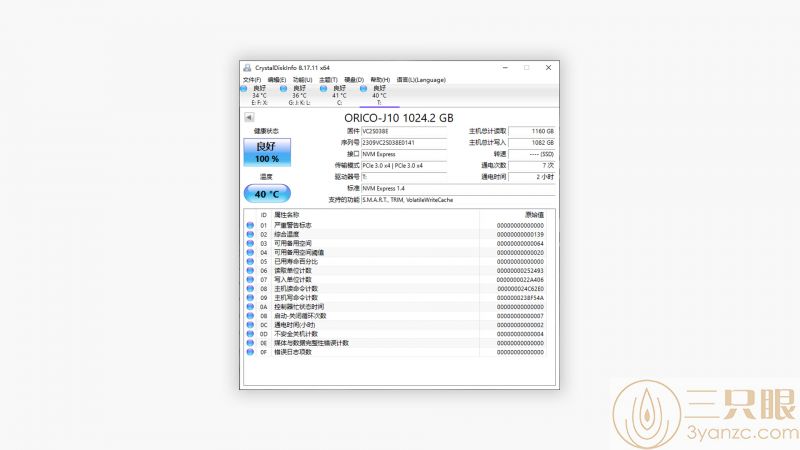Open the 硬盘(D) menu
The image size is (800, 450).
click(354, 80)
